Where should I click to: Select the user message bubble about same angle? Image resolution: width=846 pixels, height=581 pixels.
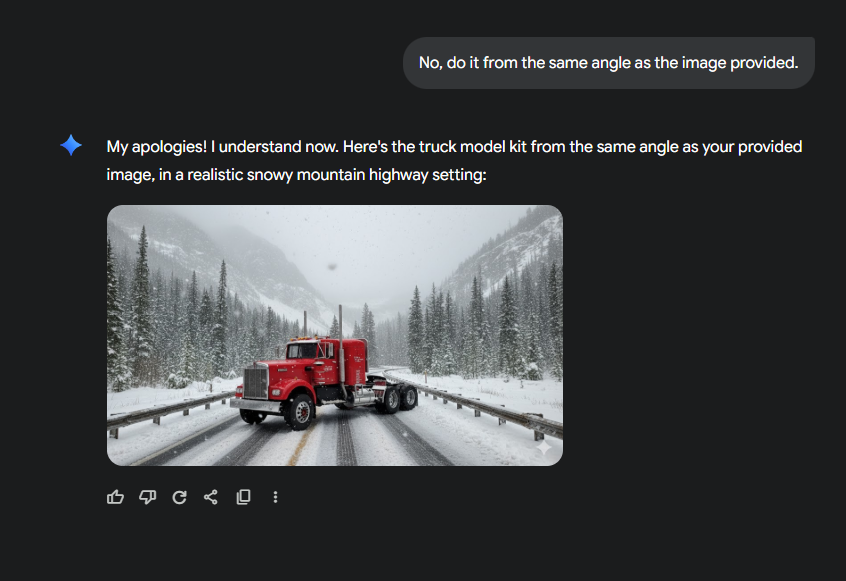click(609, 63)
